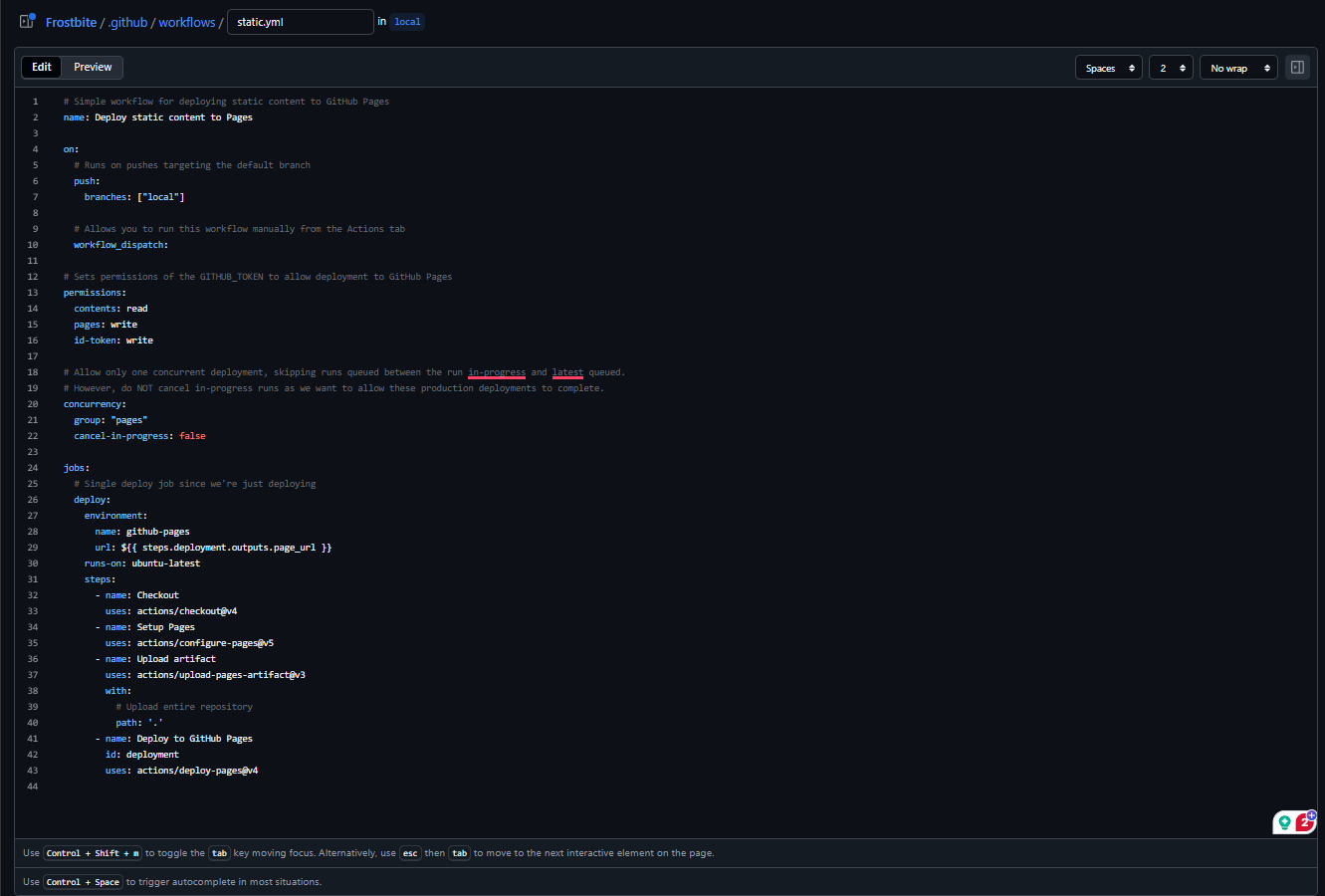Switch to the Preview tab
This screenshot has height=896, width=1325.
click(x=93, y=67)
